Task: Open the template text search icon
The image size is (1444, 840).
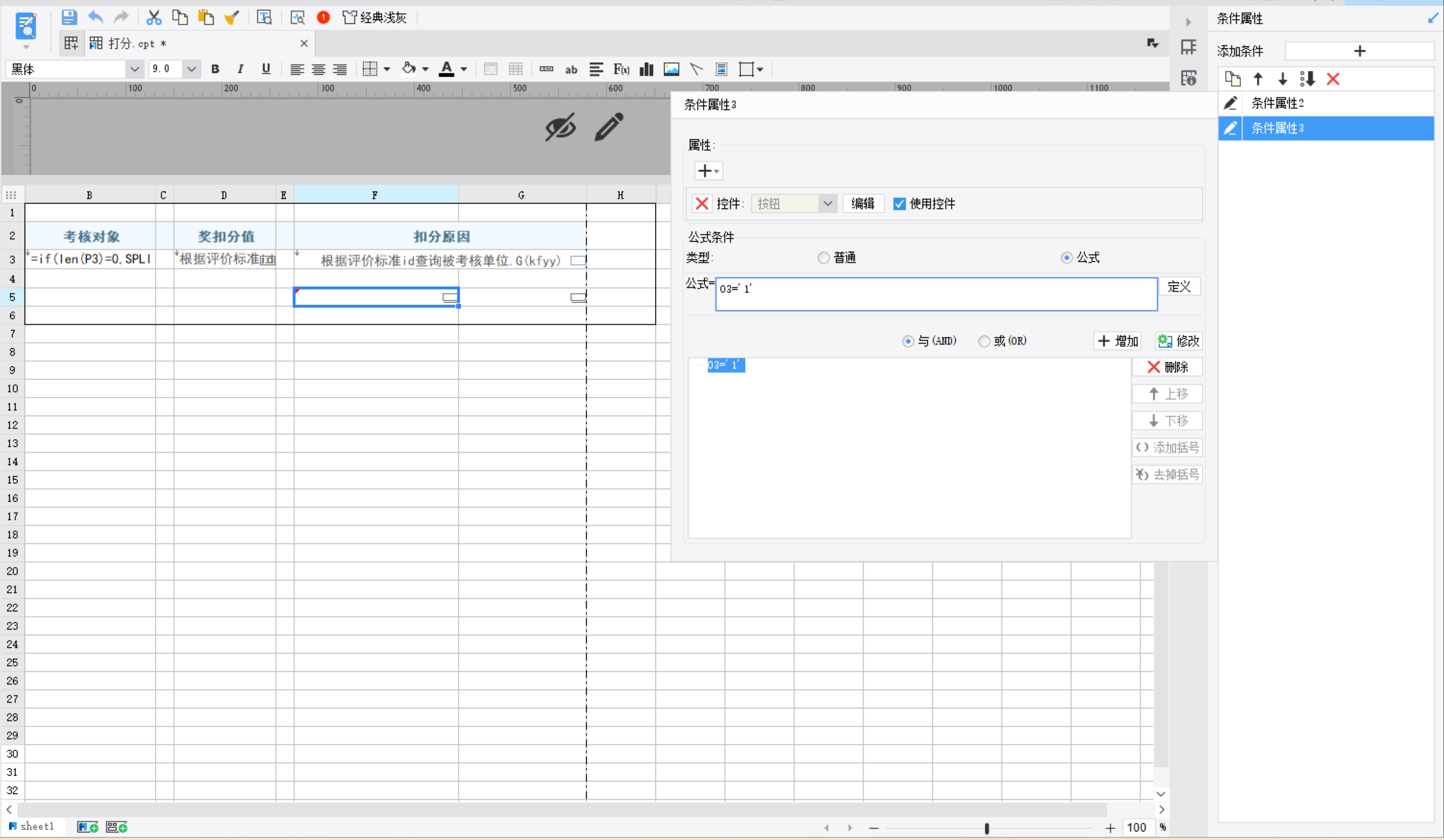Action: click(264, 17)
